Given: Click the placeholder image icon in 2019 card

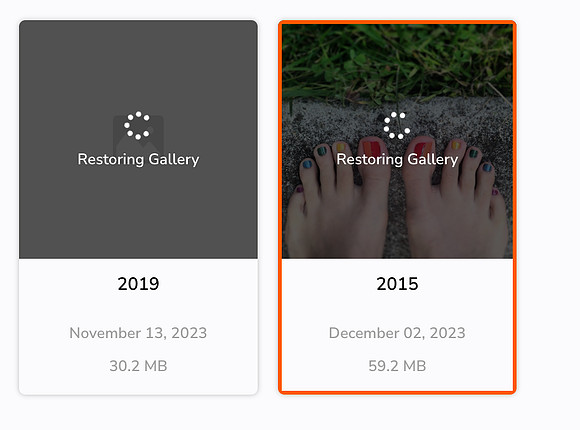Looking at the screenshot, I should (x=138, y=134).
